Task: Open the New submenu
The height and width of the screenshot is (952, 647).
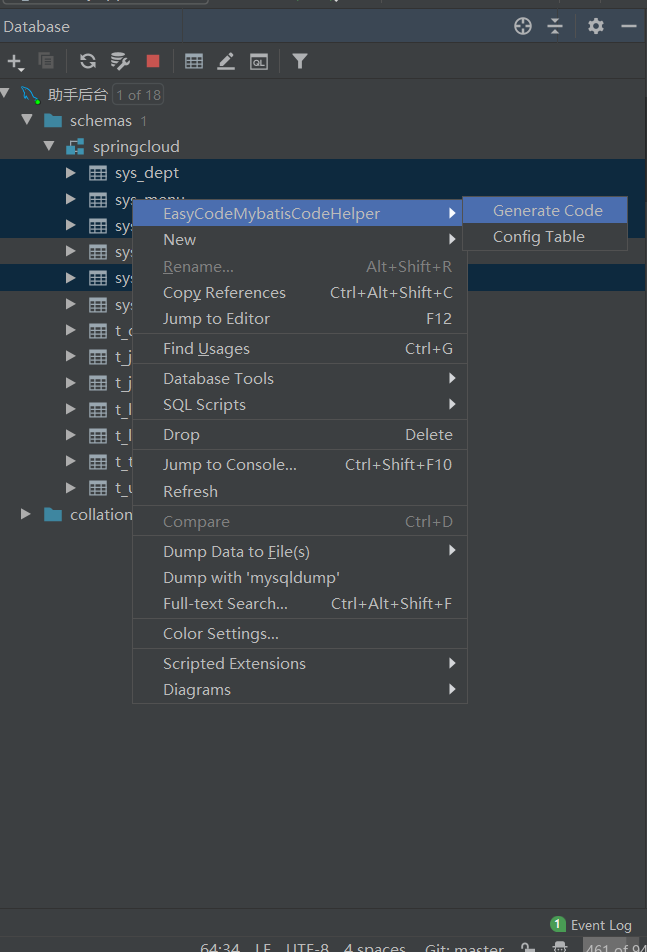Action: pos(178,239)
